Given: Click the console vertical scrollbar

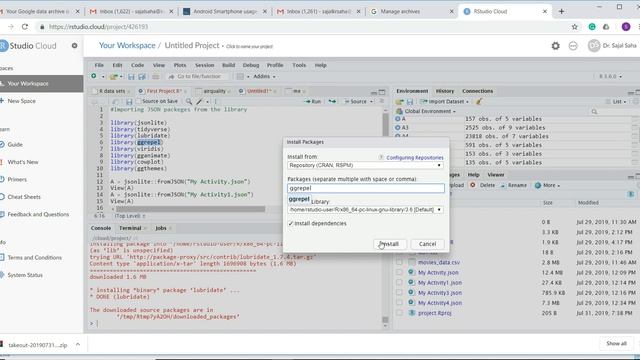Looking at the screenshot, I should point(385,320).
